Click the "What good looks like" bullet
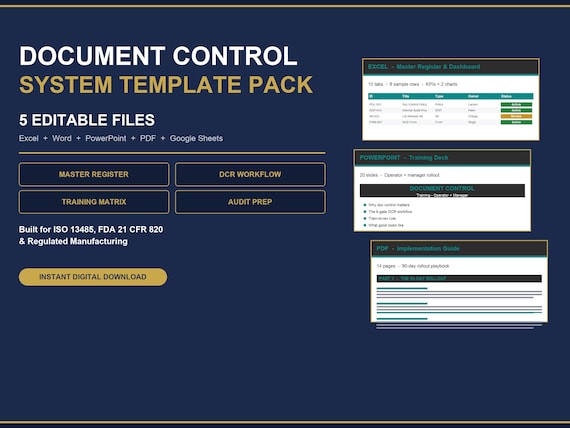This screenshot has width=570, height=428. click(386, 225)
